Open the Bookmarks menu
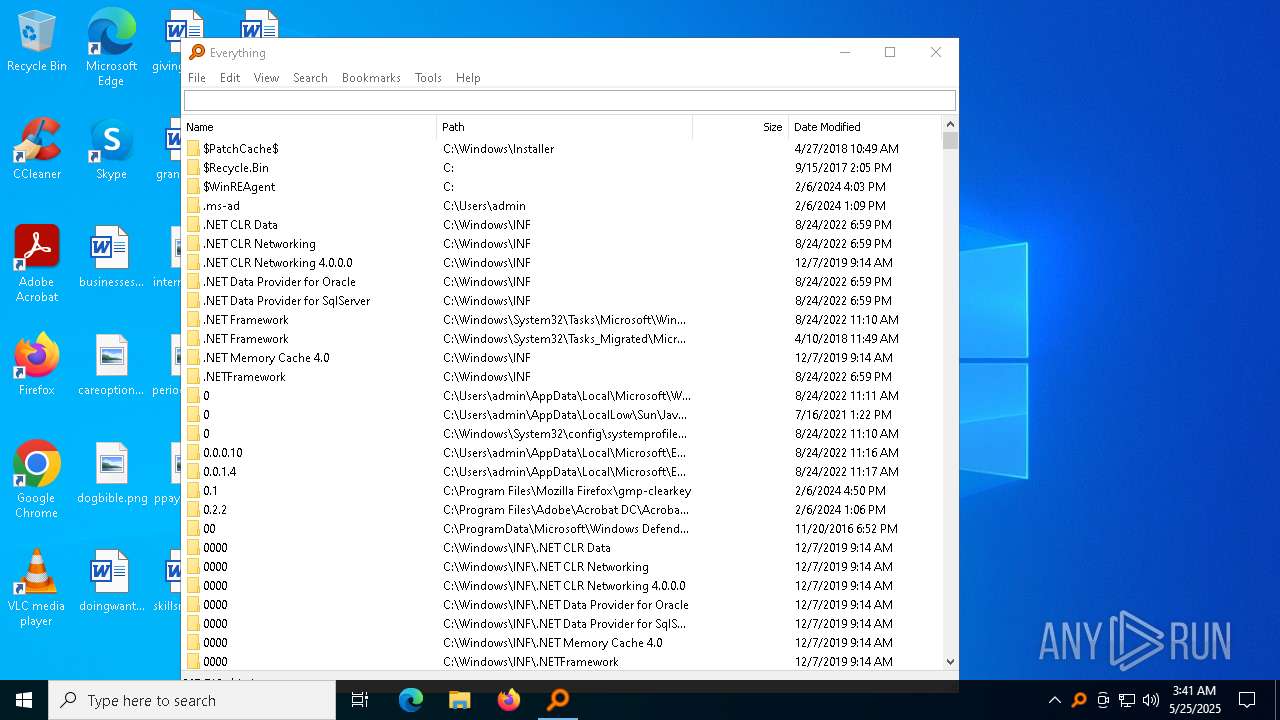The height and width of the screenshot is (720, 1280). pos(371,78)
